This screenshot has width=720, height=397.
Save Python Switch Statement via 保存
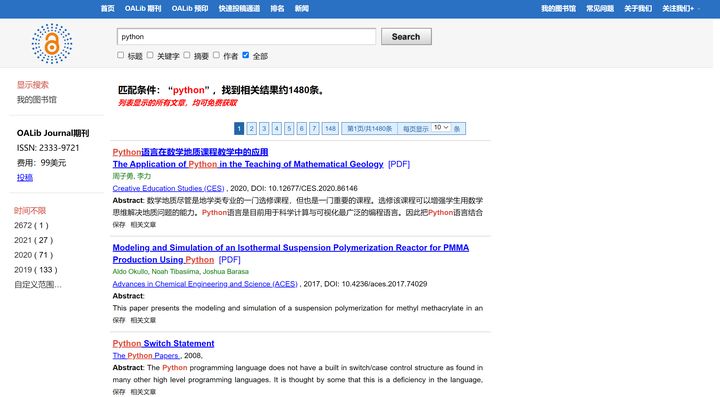[x=118, y=391]
